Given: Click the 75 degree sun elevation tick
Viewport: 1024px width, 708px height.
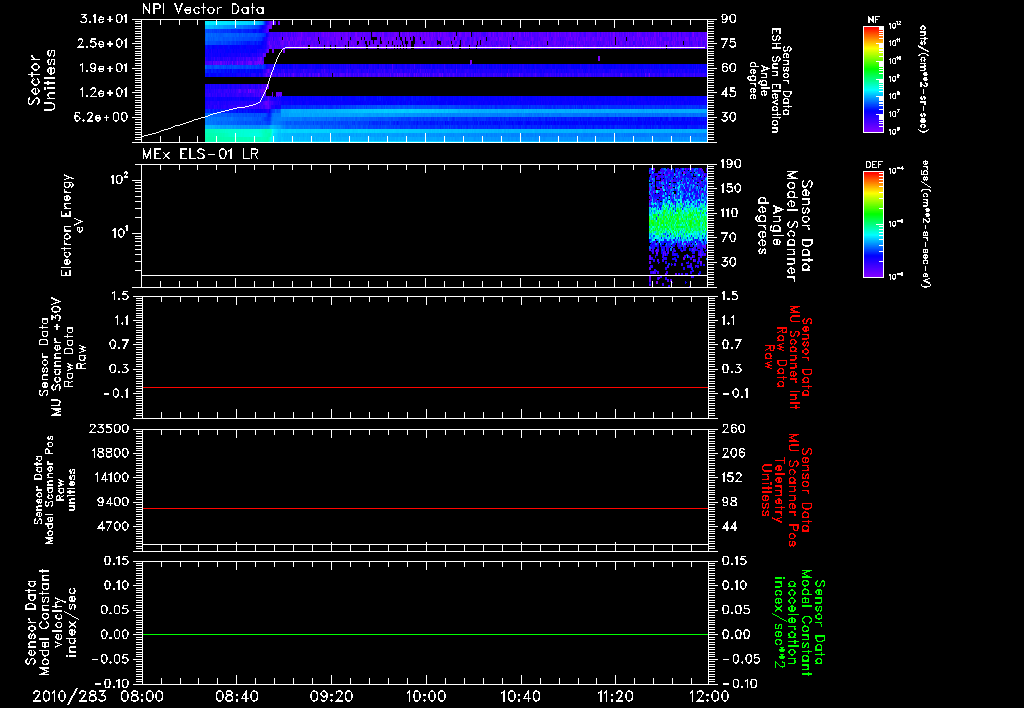Looking at the screenshot, I should point(729,43).
